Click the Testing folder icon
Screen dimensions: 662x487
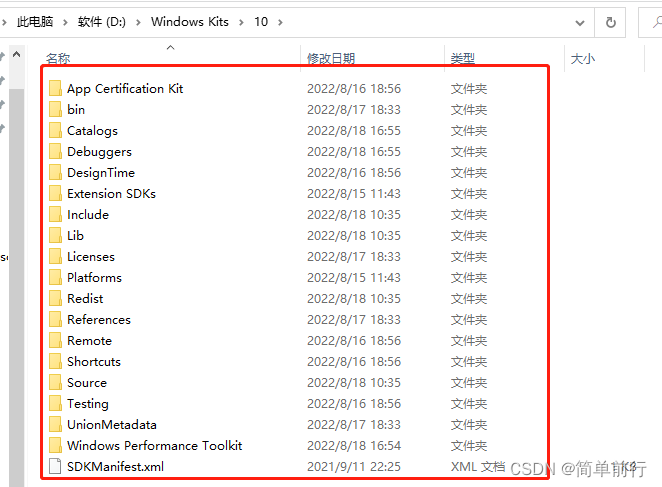55,403
